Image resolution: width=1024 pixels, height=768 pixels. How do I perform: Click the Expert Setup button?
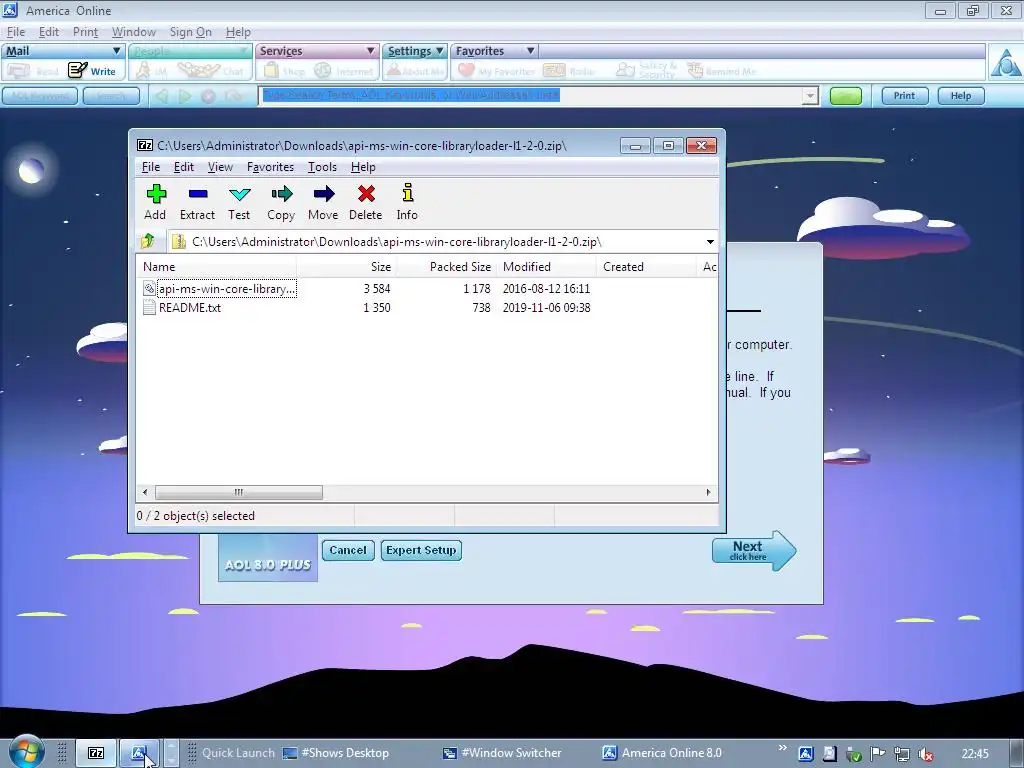[x=421, y=551]
